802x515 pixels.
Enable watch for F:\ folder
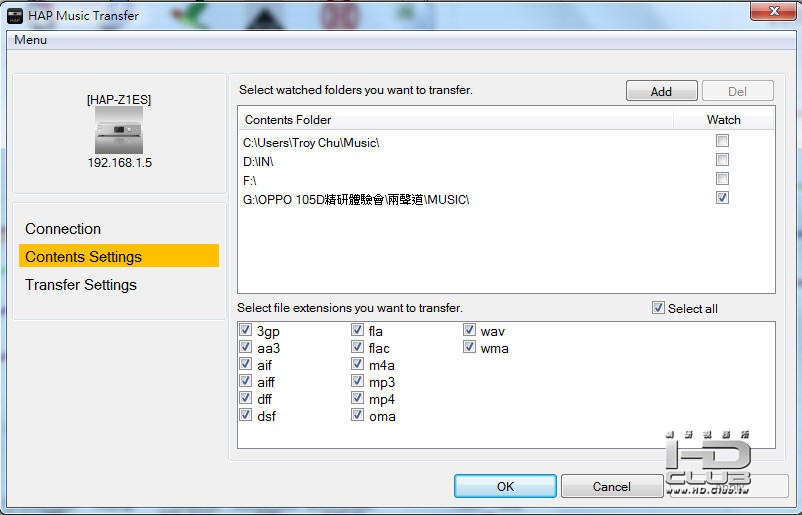[722, 178]
